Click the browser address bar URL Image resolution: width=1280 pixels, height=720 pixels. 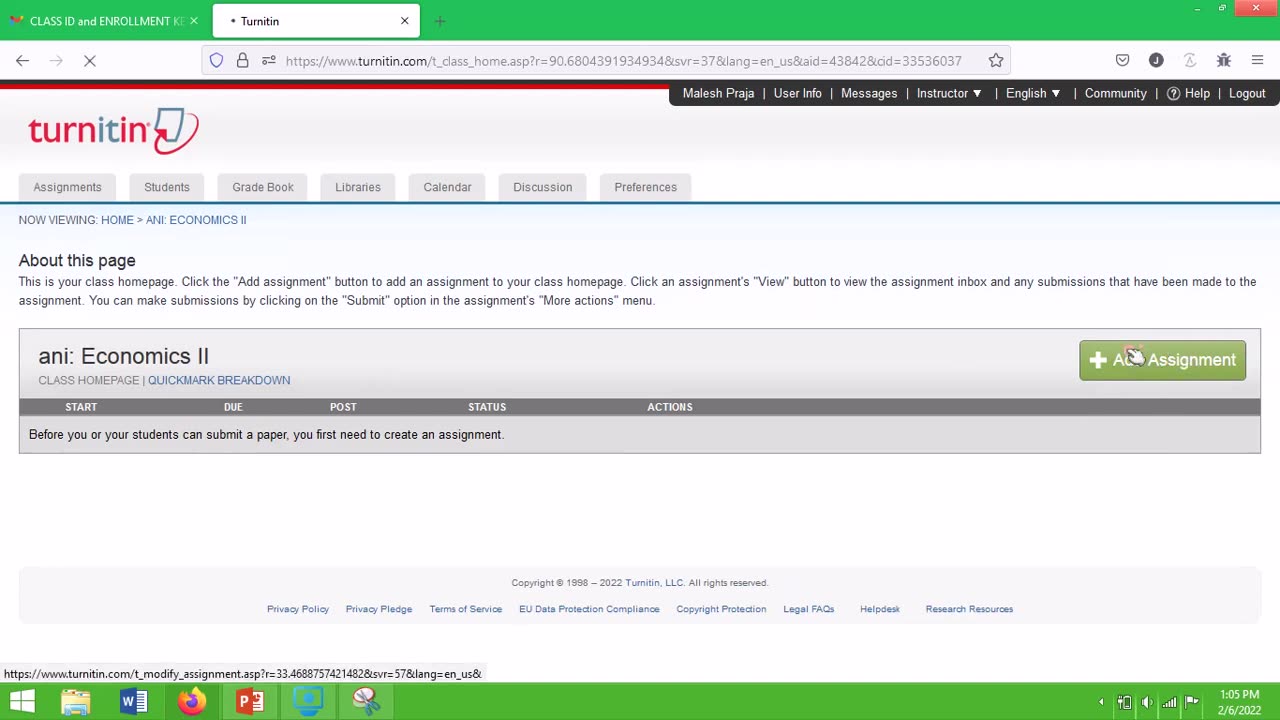[623, 61]
